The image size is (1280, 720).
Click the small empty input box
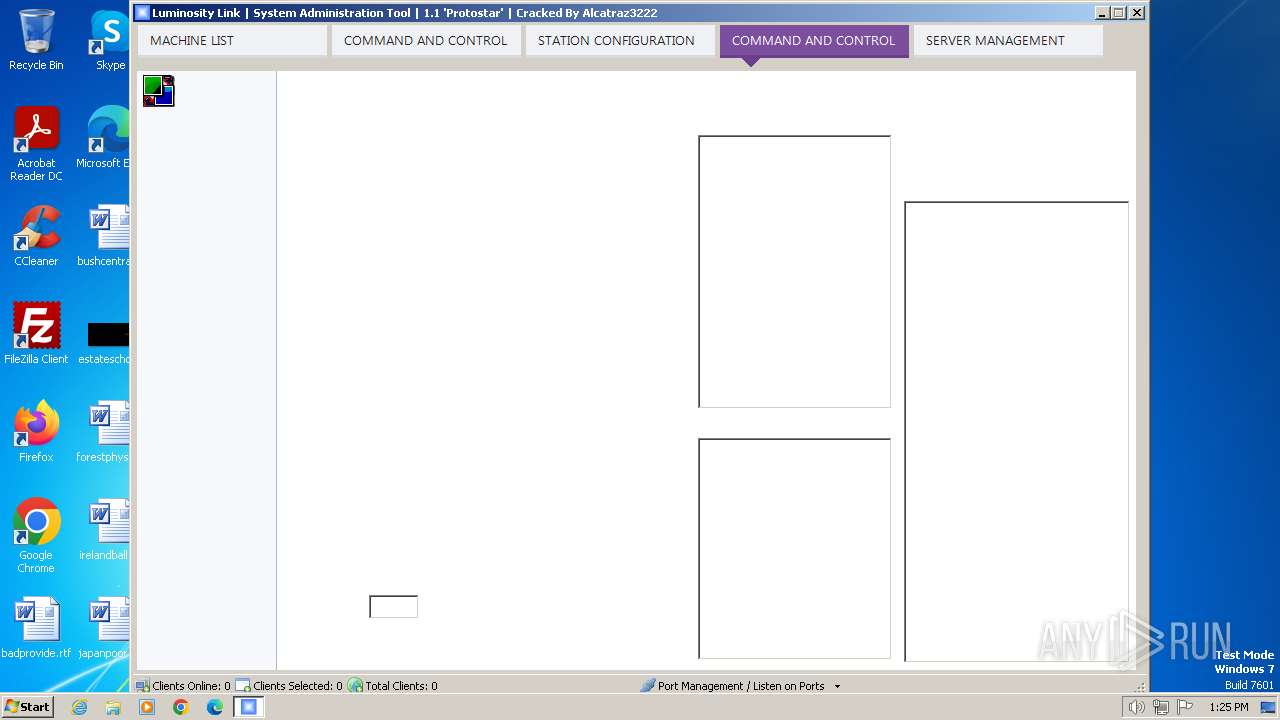393,607
